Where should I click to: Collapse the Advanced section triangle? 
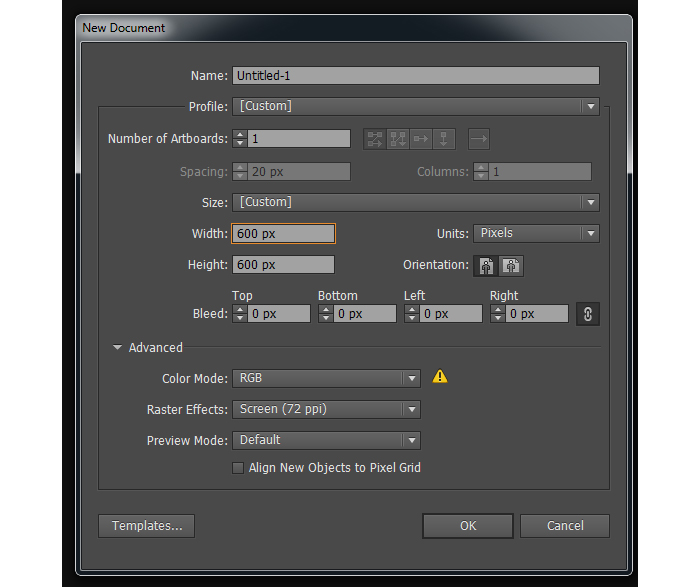point(118,348)
